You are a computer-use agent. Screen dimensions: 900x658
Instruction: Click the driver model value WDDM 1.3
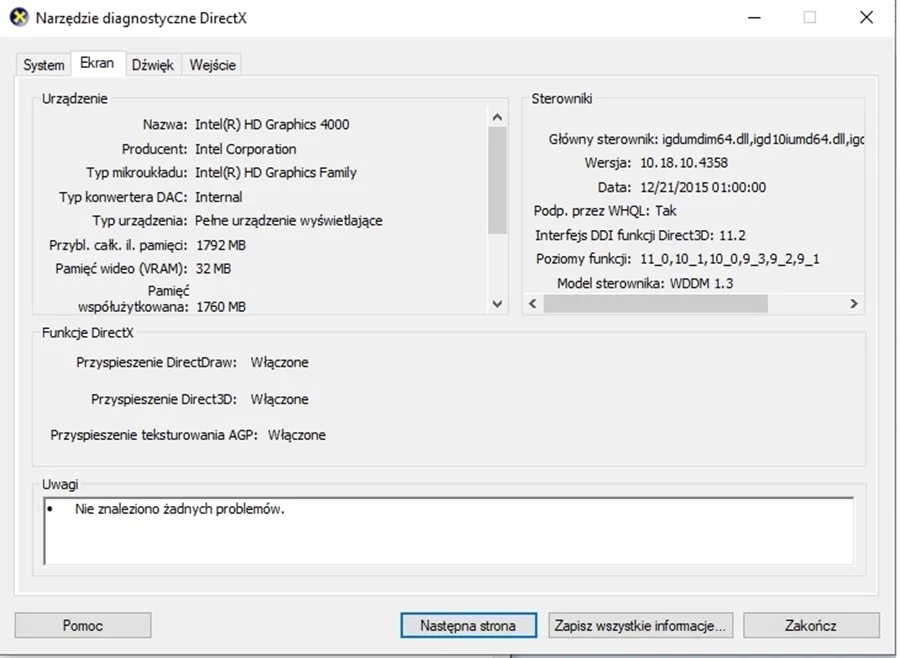[701, 284]
